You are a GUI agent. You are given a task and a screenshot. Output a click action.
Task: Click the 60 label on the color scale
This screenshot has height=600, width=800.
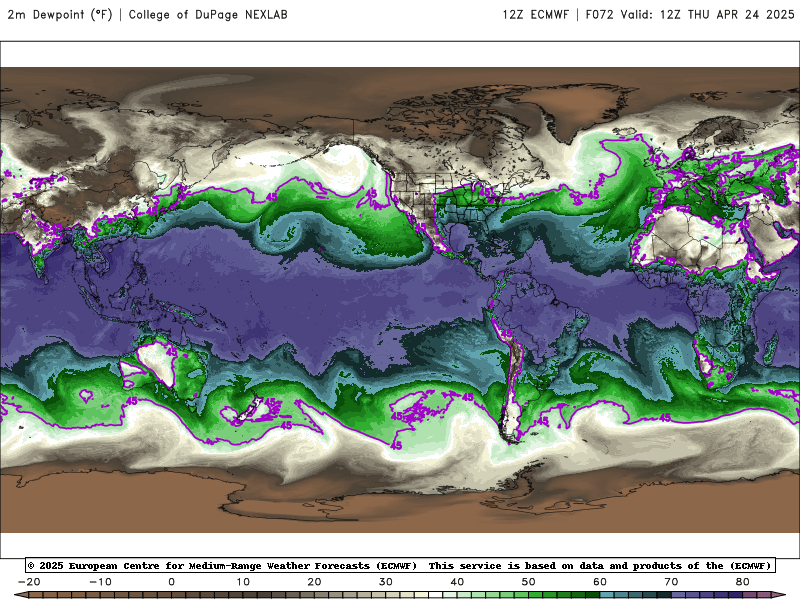tap(600, 582)
